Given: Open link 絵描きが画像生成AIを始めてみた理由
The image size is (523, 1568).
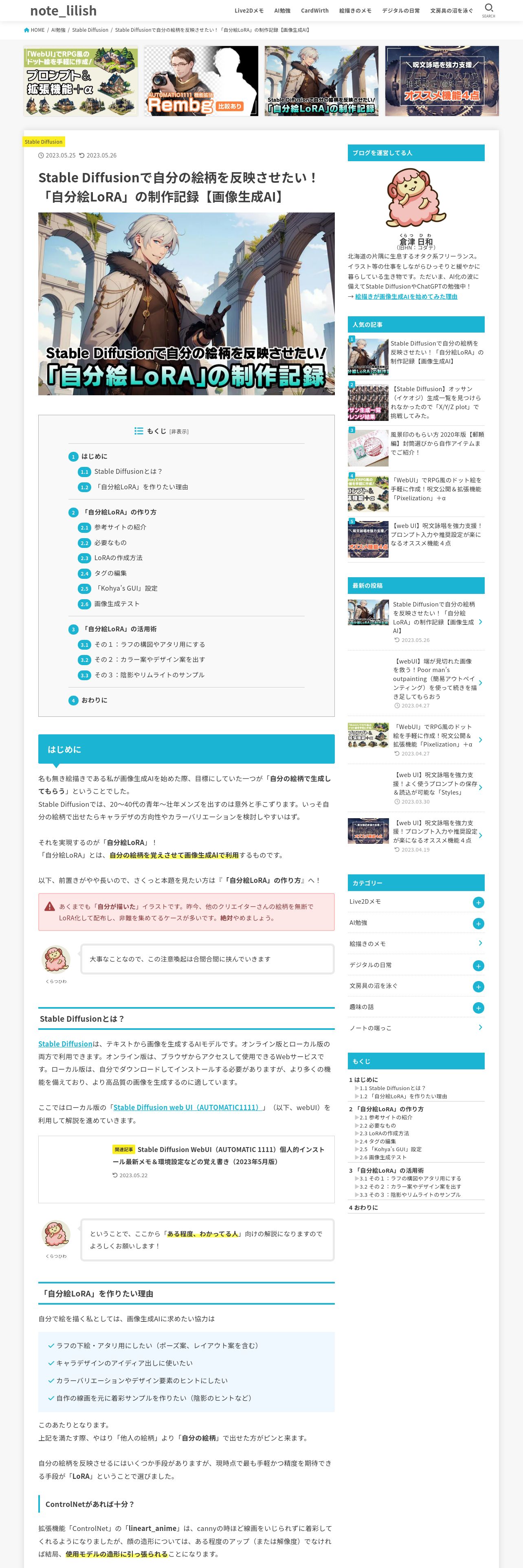Looking at the screenshot, I should (x=406, y=296).
